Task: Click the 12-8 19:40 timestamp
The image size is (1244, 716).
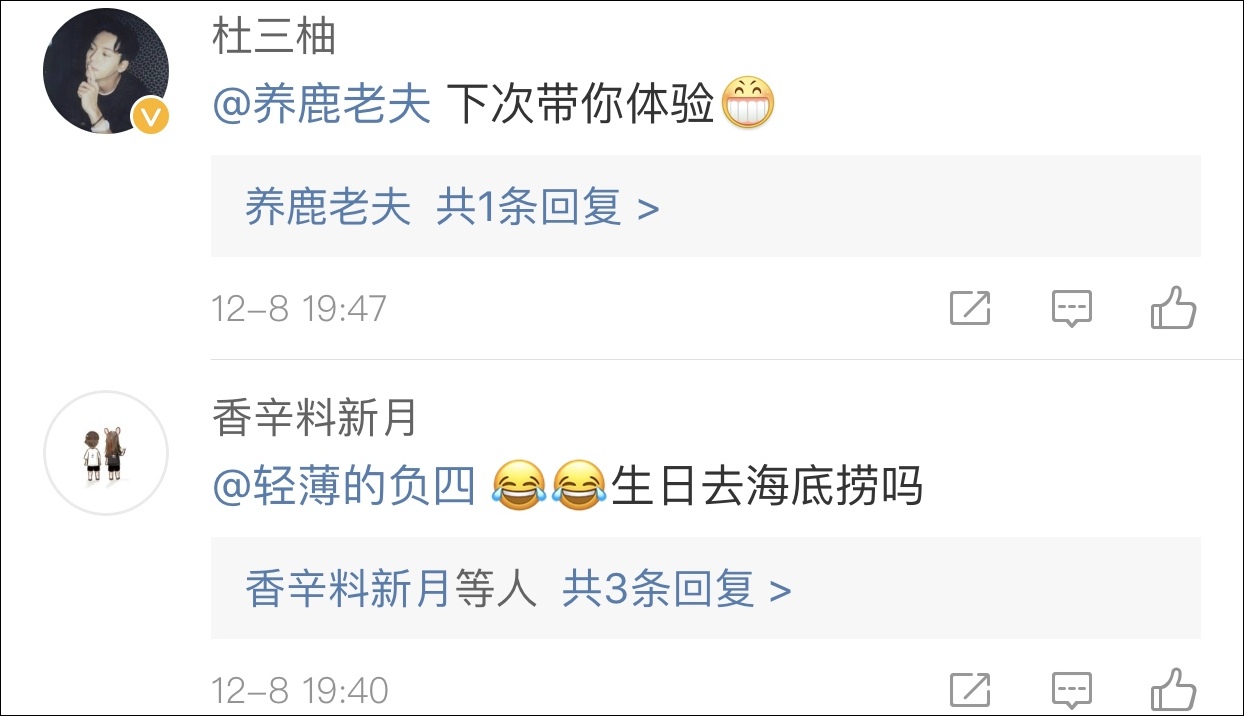Action: pyautogui.click(x=300, y=691)
